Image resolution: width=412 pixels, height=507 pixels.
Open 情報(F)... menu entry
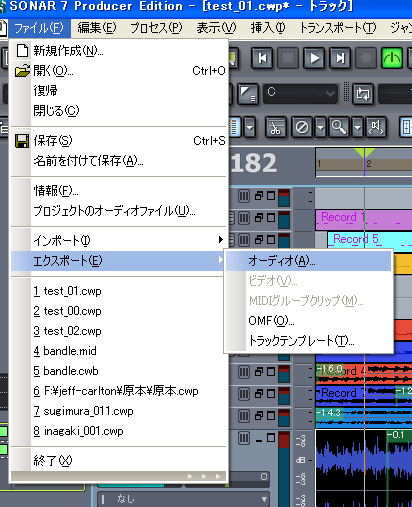click(119, 191)
